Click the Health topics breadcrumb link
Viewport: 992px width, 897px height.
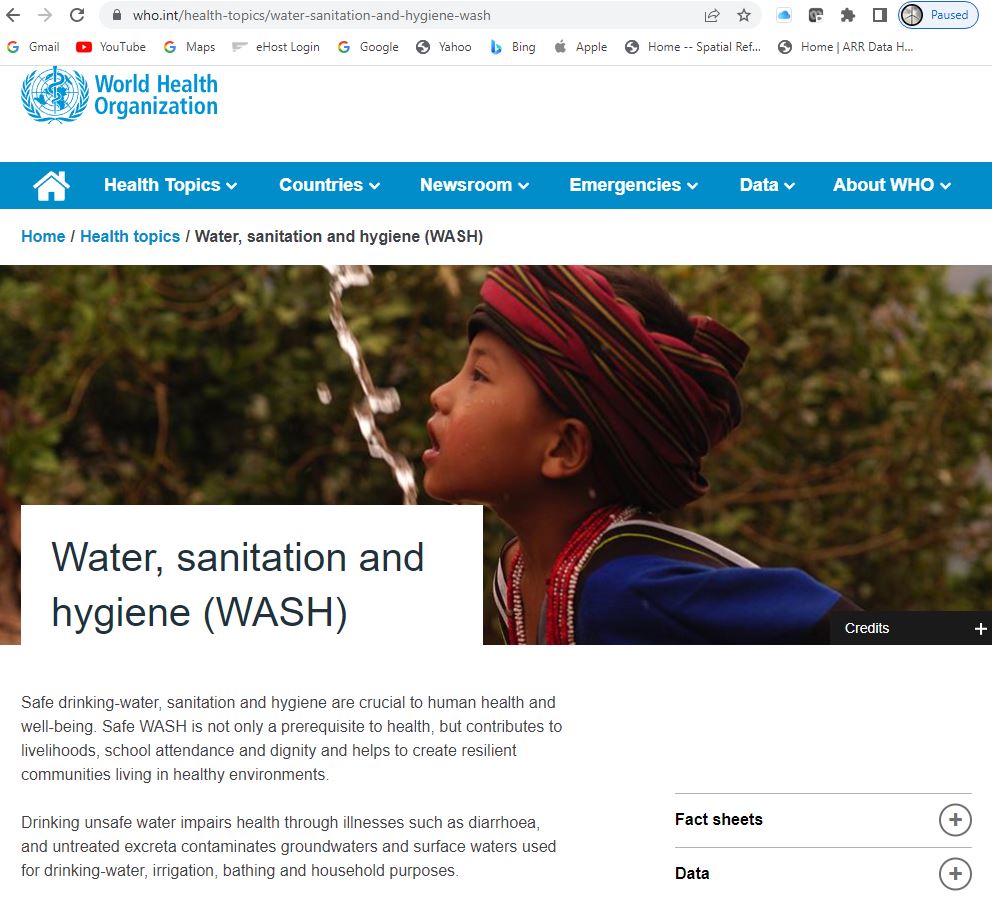pyautogui.click(x=130, y=237)
